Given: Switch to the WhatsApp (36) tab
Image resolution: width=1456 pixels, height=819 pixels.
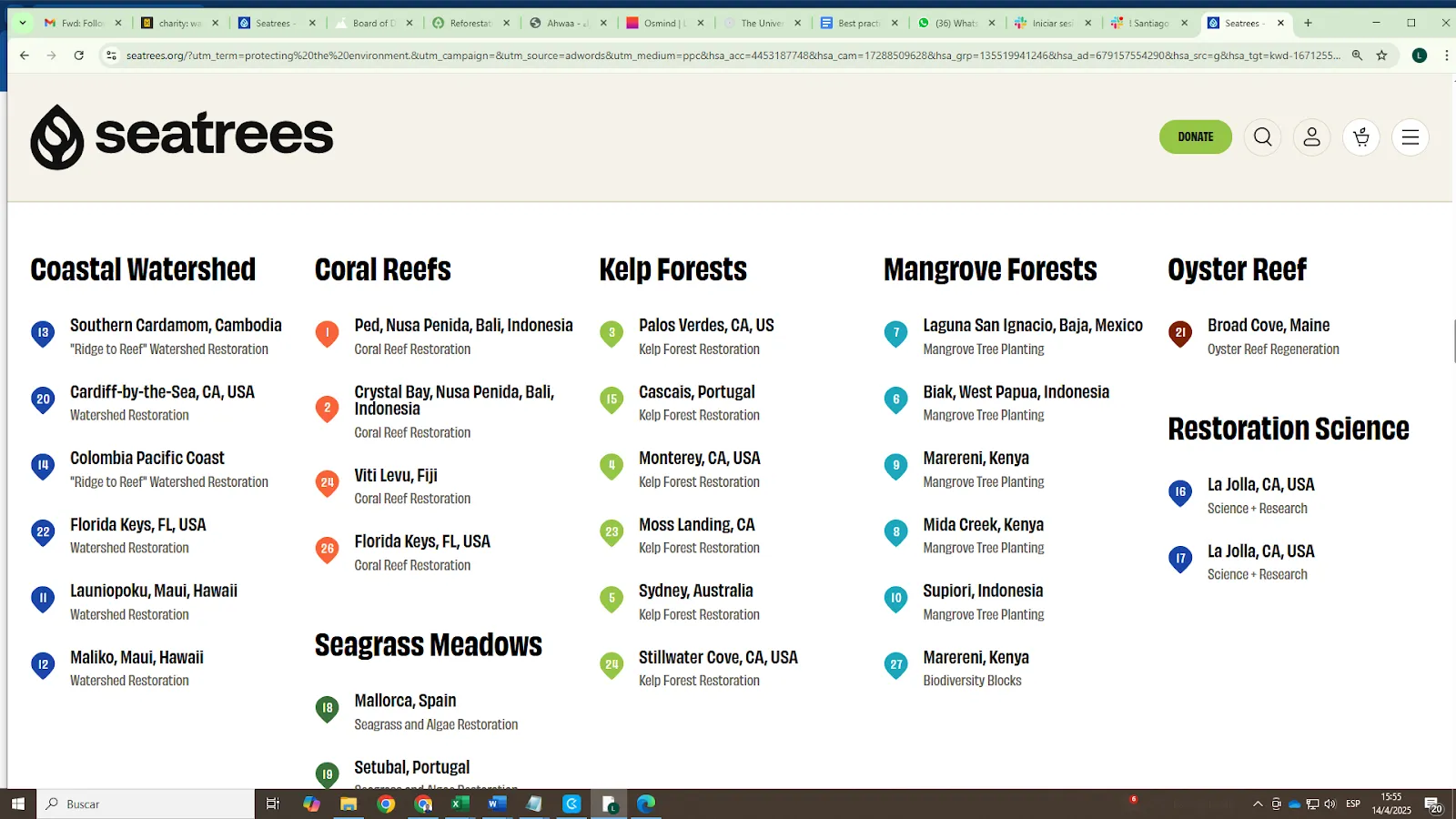Looking at the screenshot, I should pyautogui.click(x=955, y=23).
